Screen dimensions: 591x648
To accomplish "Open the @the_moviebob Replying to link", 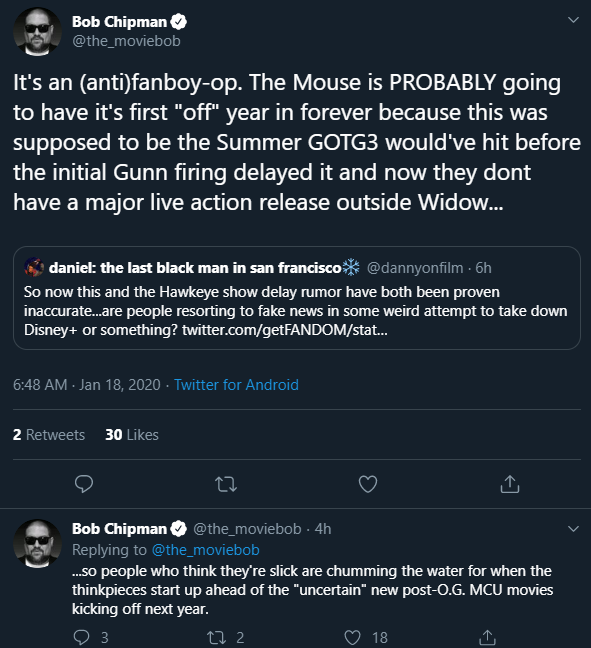I will click(x=206, y=550).
